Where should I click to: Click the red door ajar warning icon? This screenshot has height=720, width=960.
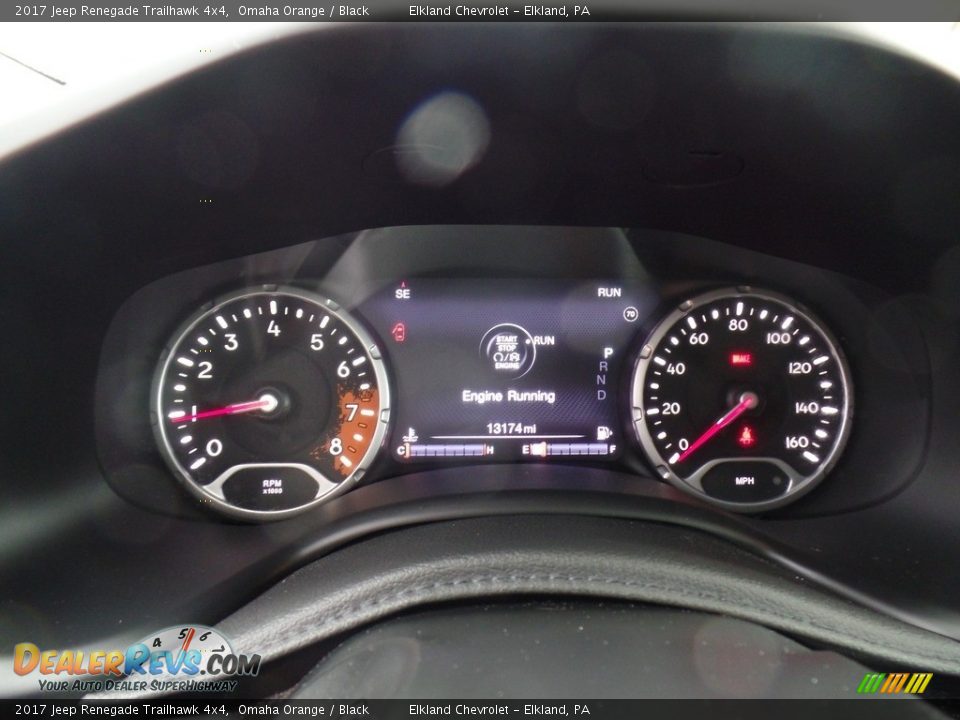coord(399,332)
